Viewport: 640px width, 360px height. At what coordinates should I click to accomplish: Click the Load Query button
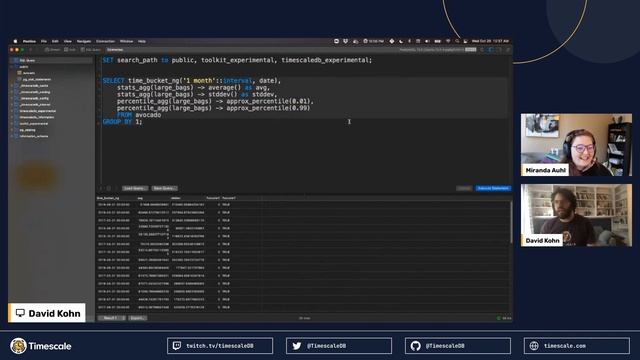135,189
